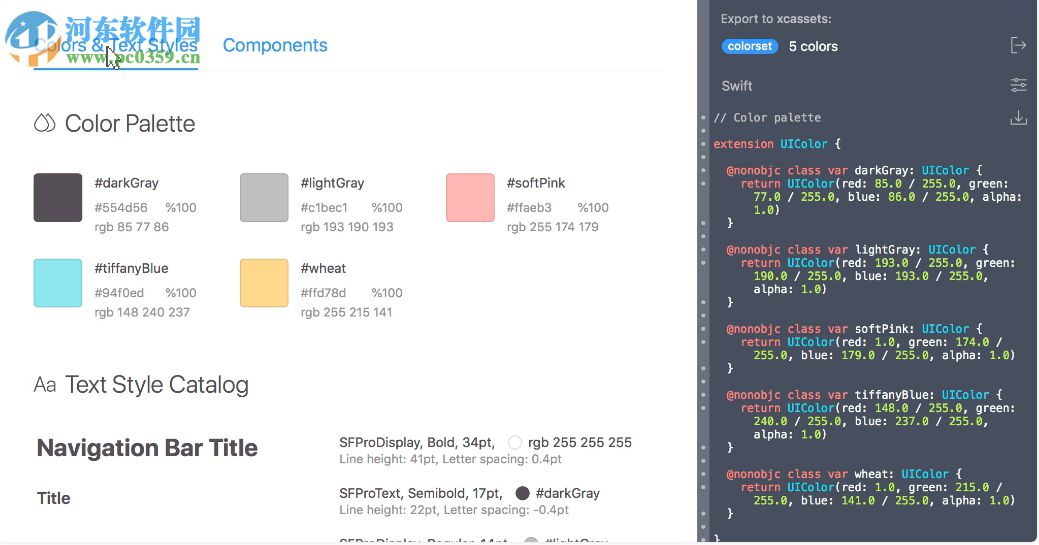1039x545 pixels.
Task: Download the Color palette code snippet
Action: (x=1018, y=118)
